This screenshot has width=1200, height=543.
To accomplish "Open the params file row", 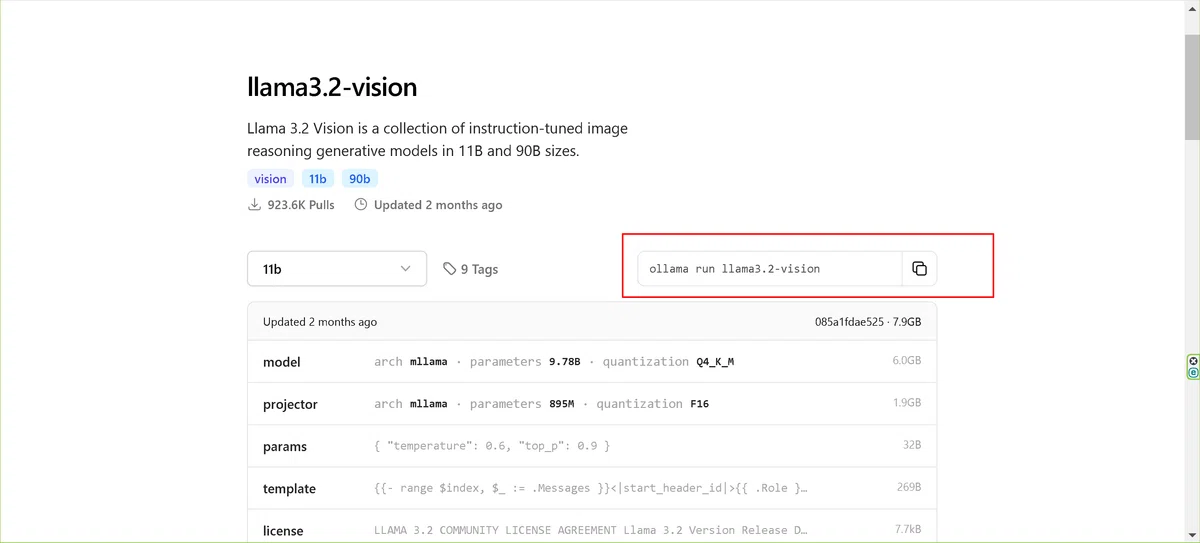I will point(592,446).
